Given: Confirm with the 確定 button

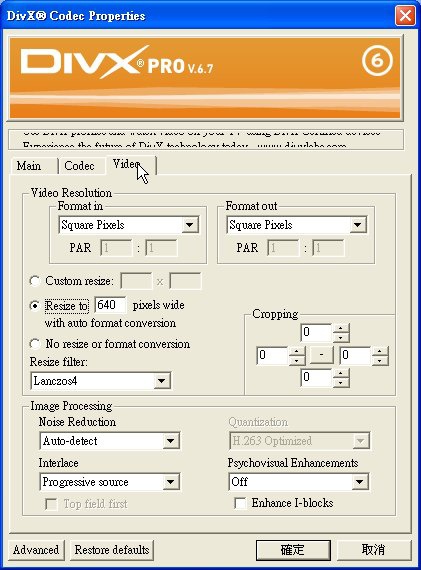Looking at the screenshot, I should click(293, 550).
